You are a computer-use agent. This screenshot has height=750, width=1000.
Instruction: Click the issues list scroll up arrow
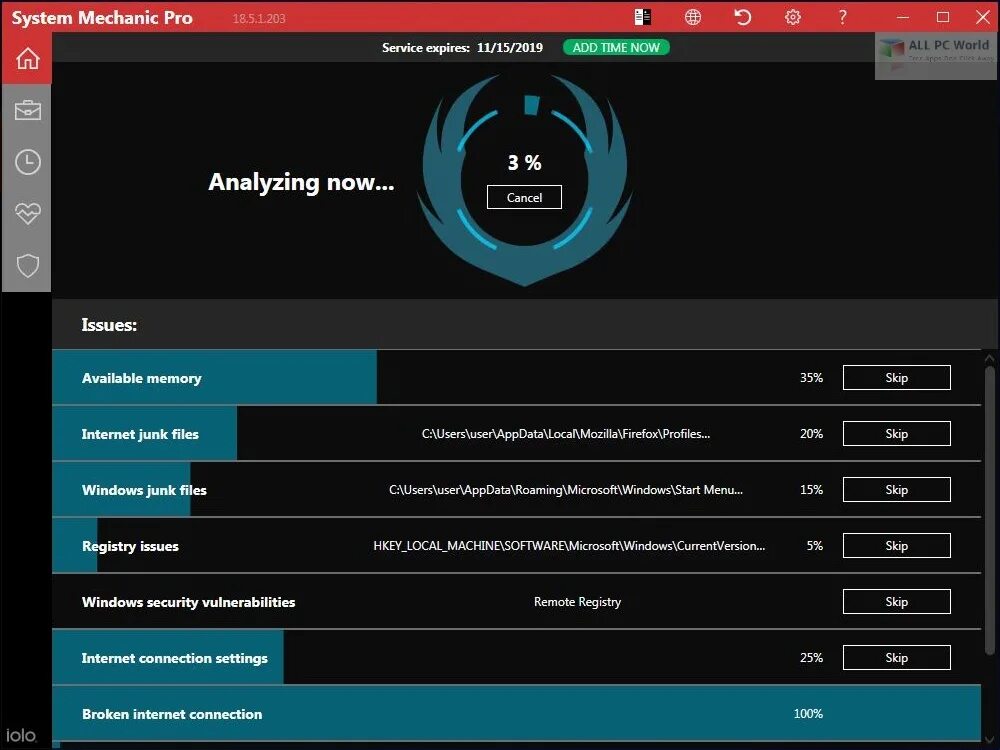990,359
